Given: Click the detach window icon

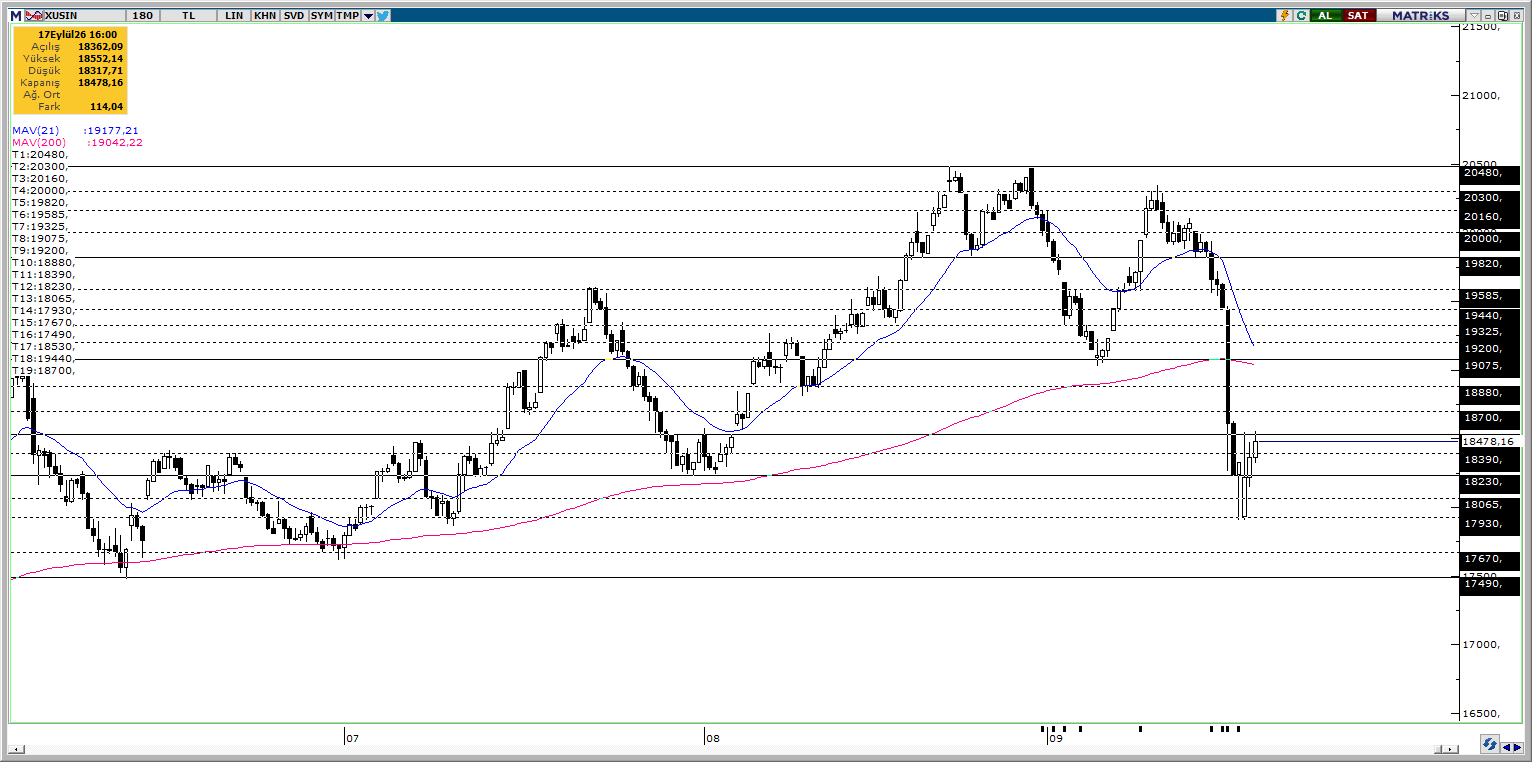Looking at the screenshot, I should tap(1502, 16).
